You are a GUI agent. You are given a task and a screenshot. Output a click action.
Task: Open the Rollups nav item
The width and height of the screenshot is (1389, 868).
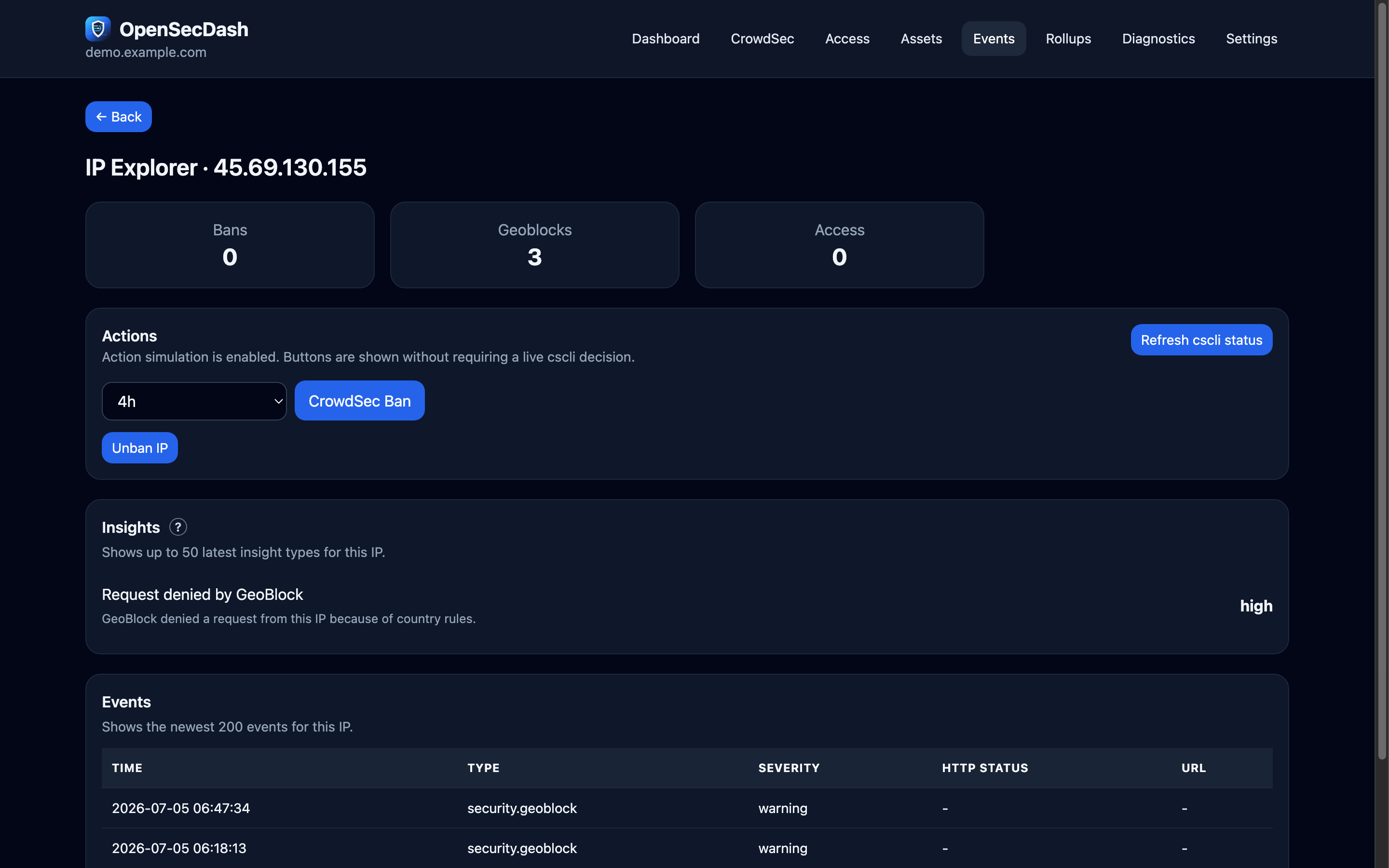point(1068,39)
